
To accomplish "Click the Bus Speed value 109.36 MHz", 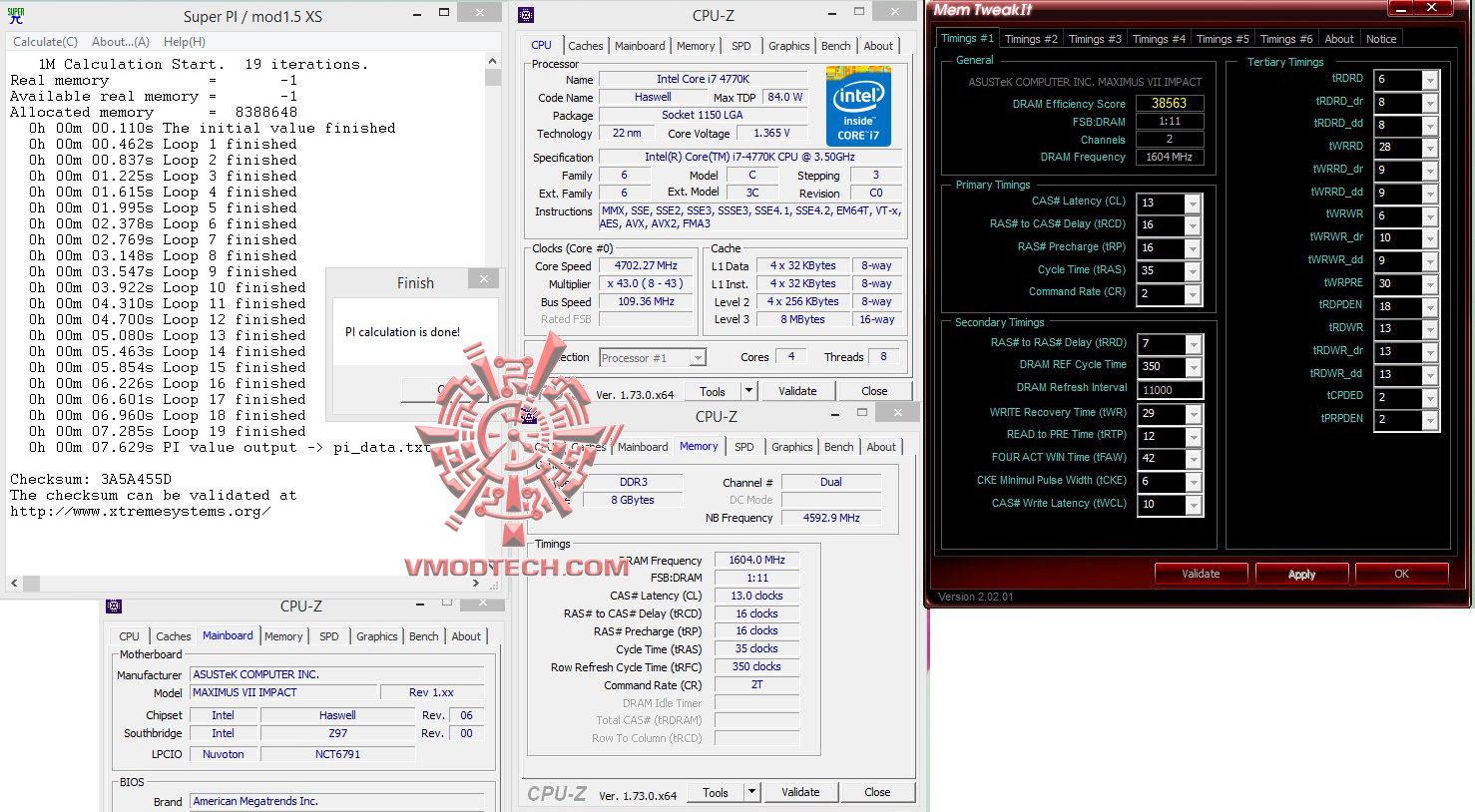I will [x=646, y=302].
